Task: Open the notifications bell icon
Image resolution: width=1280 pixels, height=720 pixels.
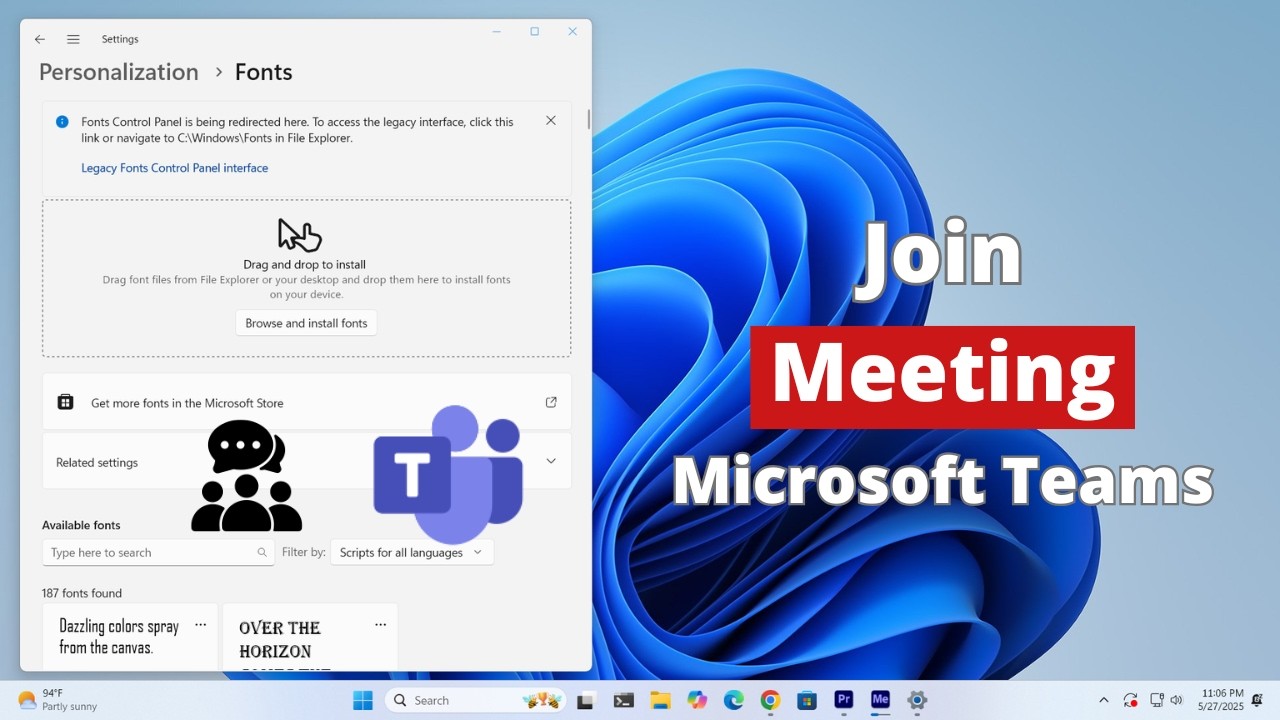Action: (x=1257, y=700)
